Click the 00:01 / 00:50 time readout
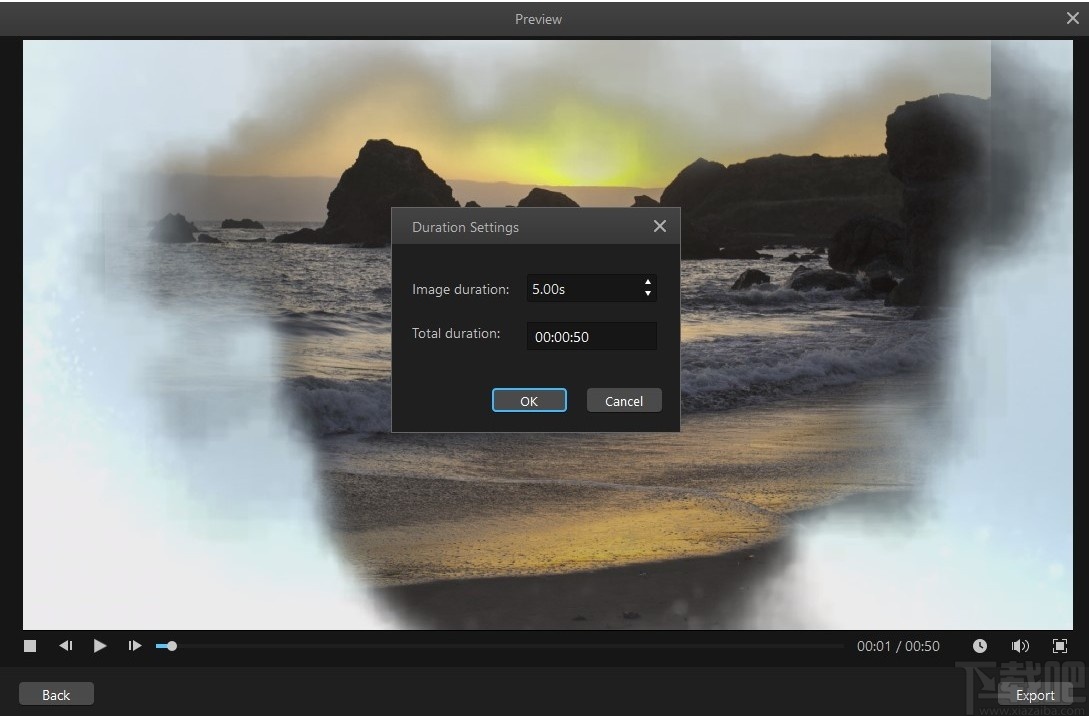This screenshot has height=716, width=1089. click(x=898, y=646)
